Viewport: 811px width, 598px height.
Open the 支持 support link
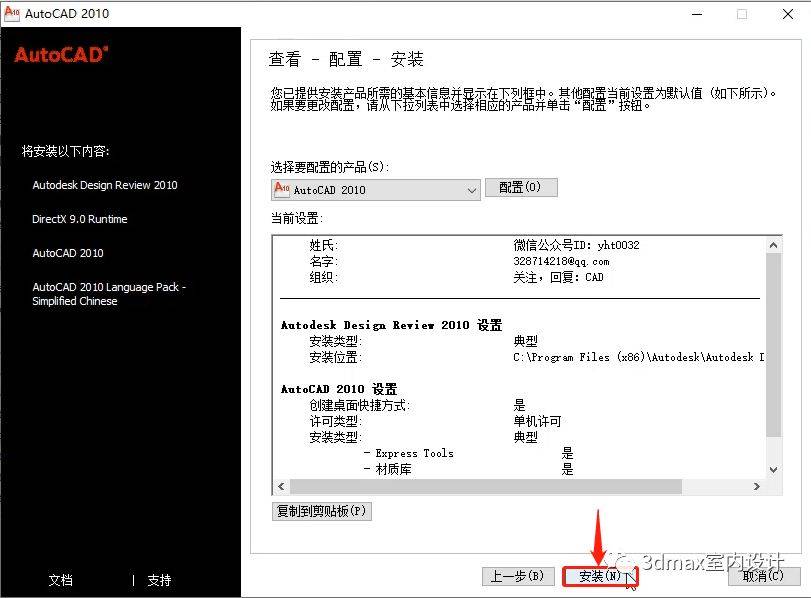click(x=159, y=580)
